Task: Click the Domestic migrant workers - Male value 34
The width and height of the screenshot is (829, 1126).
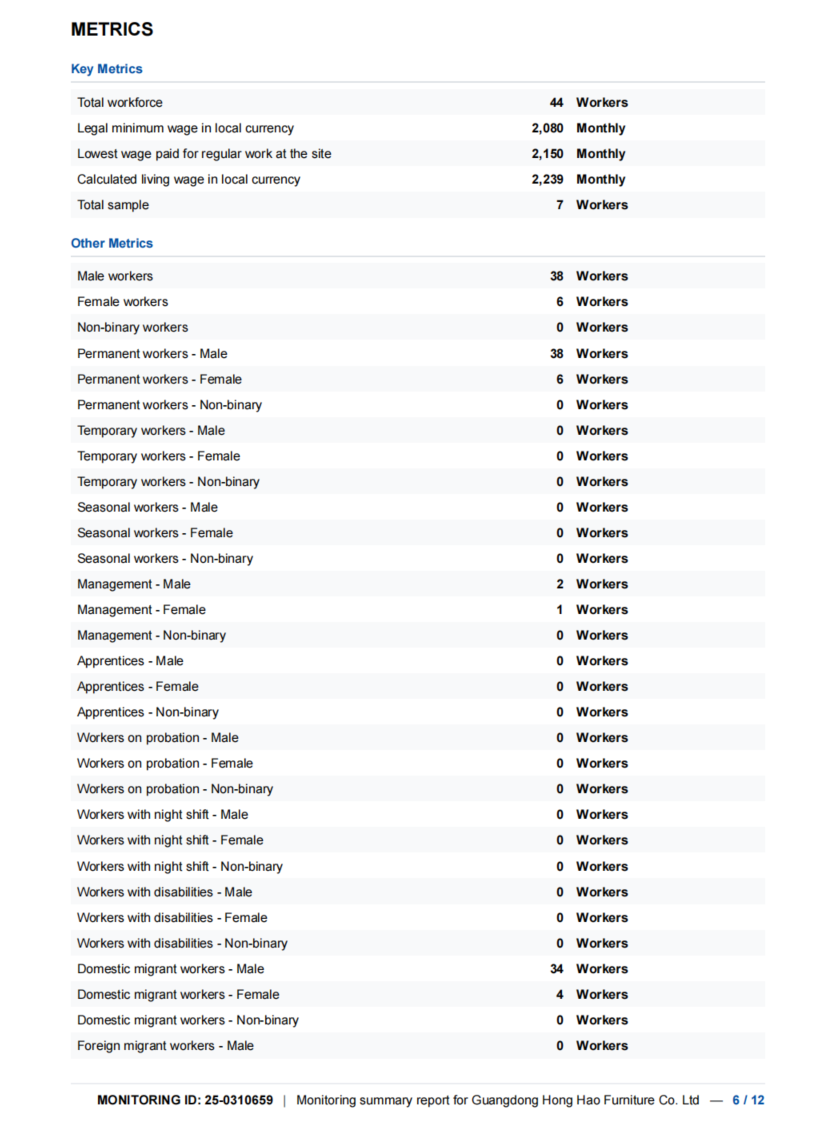Action: (556, 969)
